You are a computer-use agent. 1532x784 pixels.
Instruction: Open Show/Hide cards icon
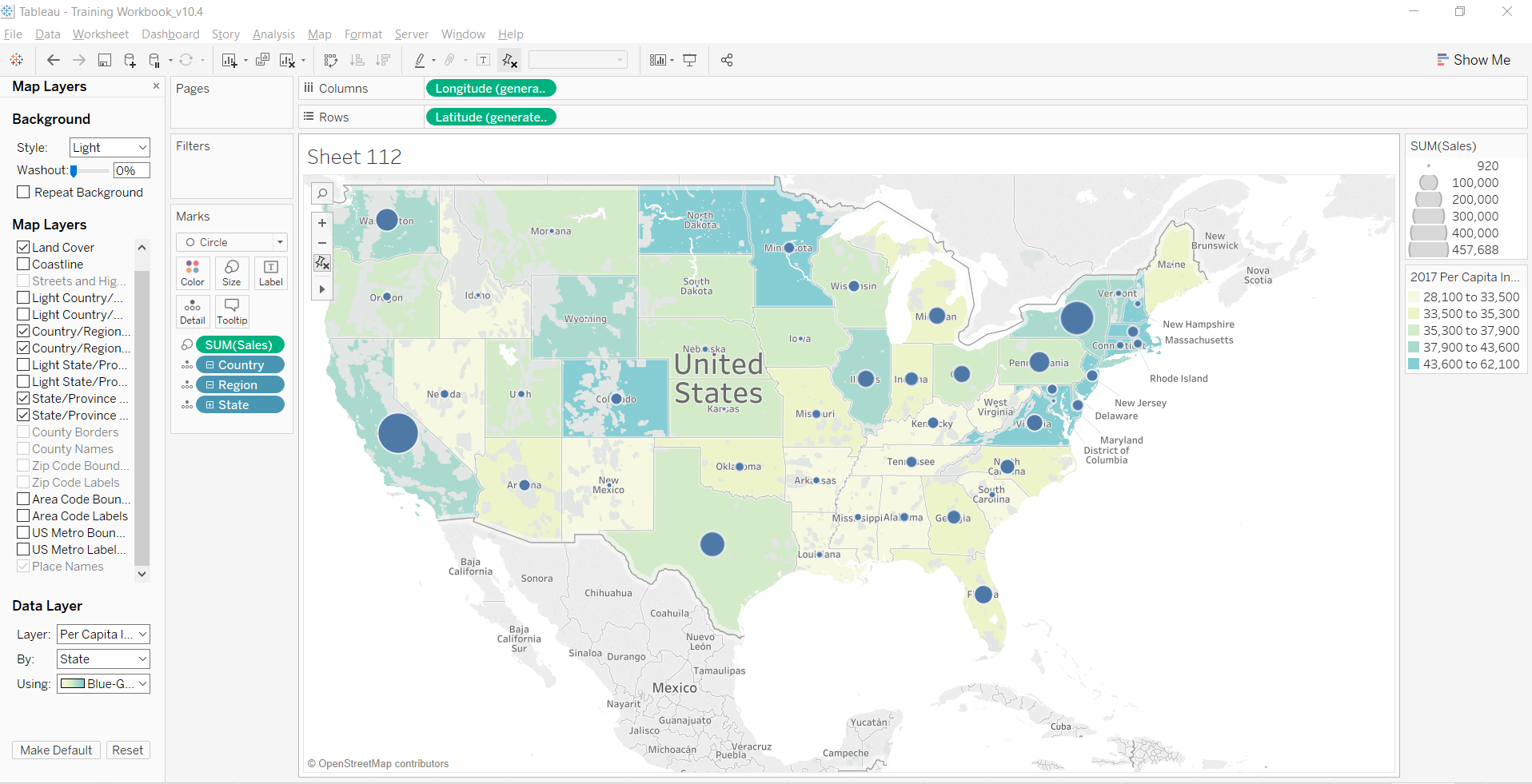(658, 60)
